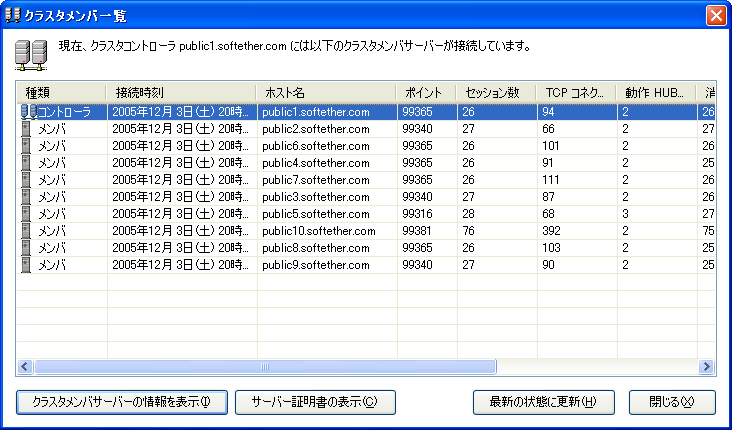
Task: Click the horizontal scrollbar thumb
Action: point(265,367)
